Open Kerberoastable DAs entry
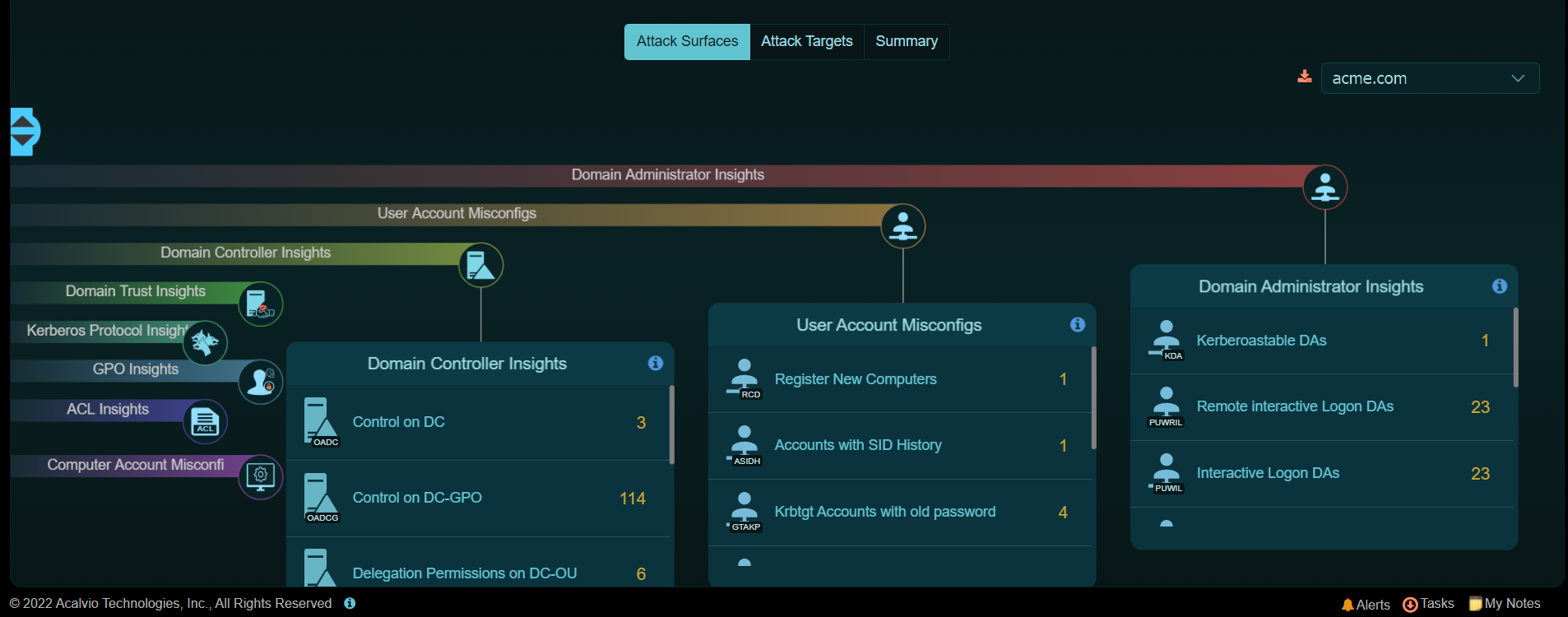The width and height of the screenshot is (1568, 617). click(x=1261, y=341)
